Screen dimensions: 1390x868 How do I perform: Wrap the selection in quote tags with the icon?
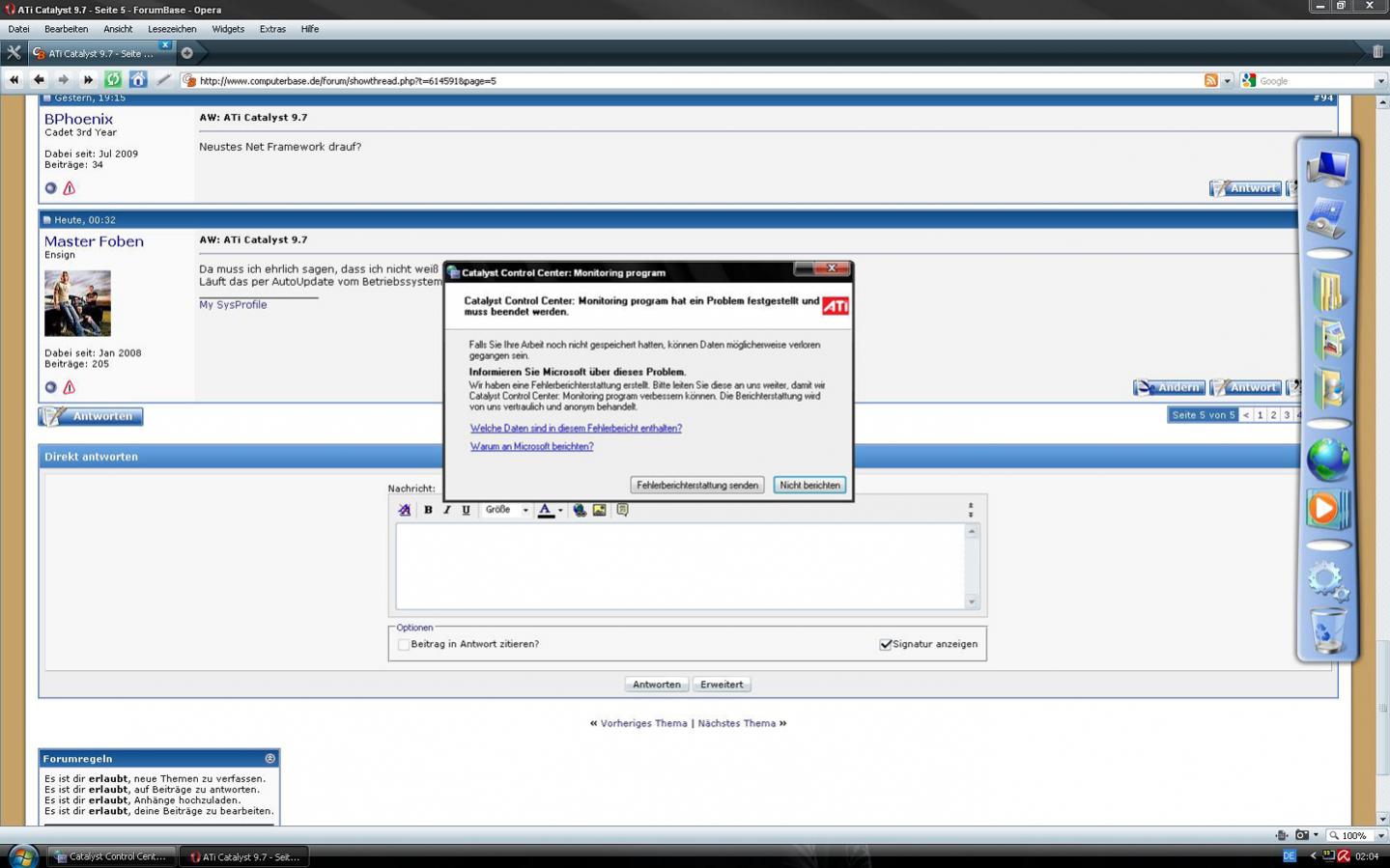point(622,510)
